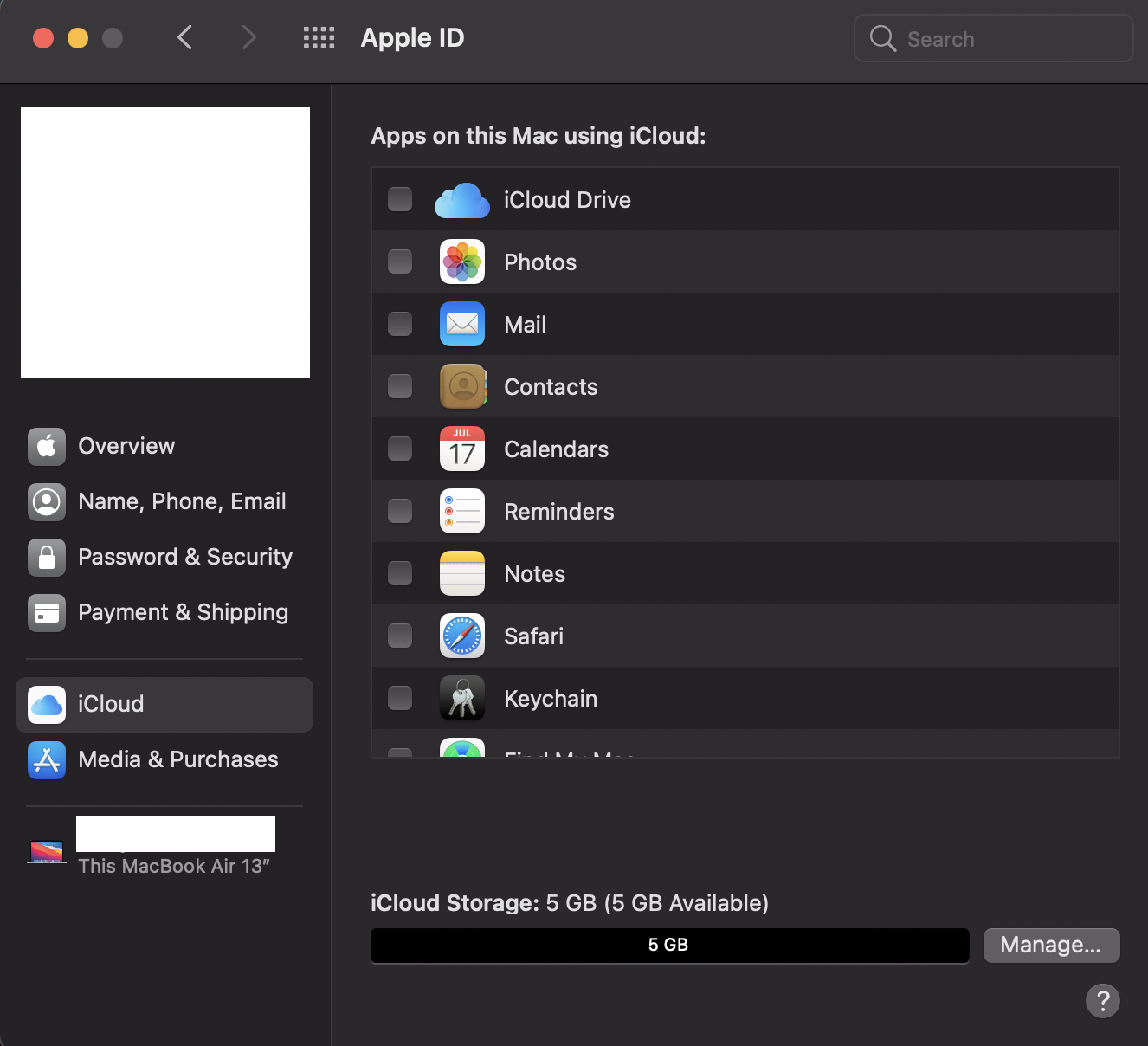Click the Apple logo Overview icon

tap(47, 447)
